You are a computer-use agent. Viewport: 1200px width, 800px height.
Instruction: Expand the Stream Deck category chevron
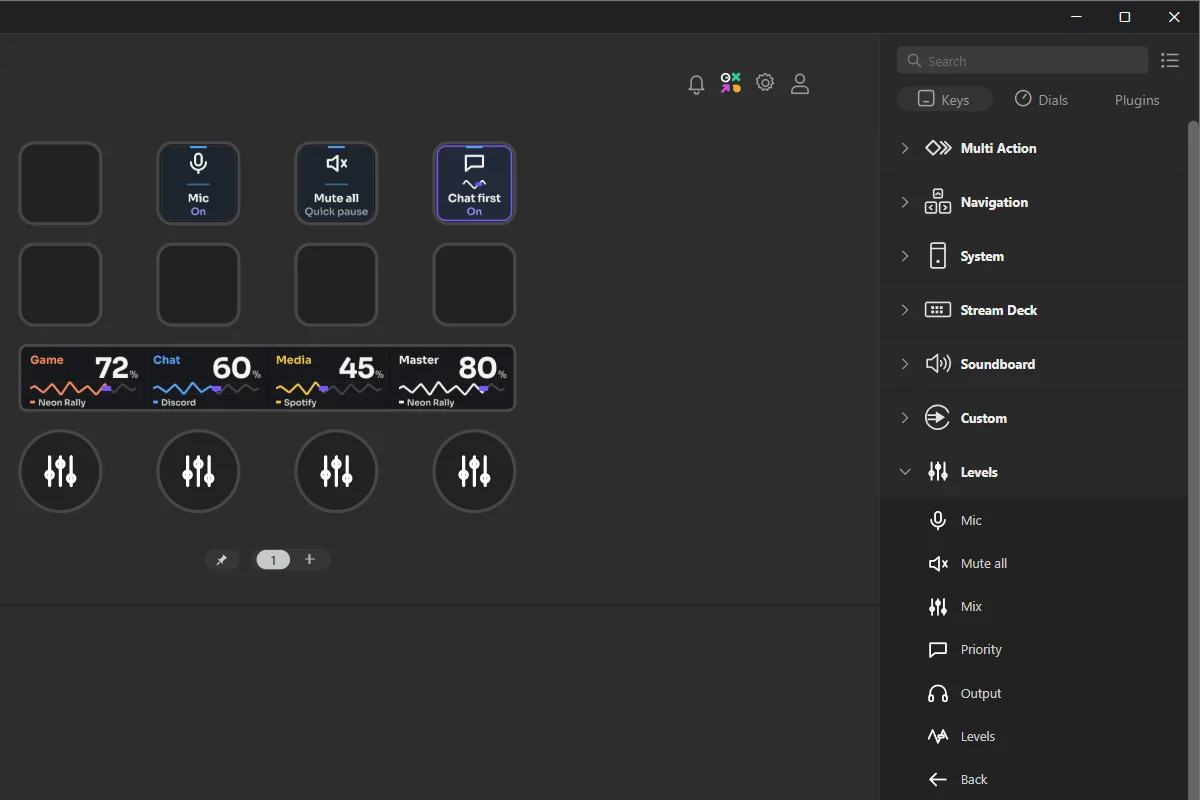click(x=905, y=310)
